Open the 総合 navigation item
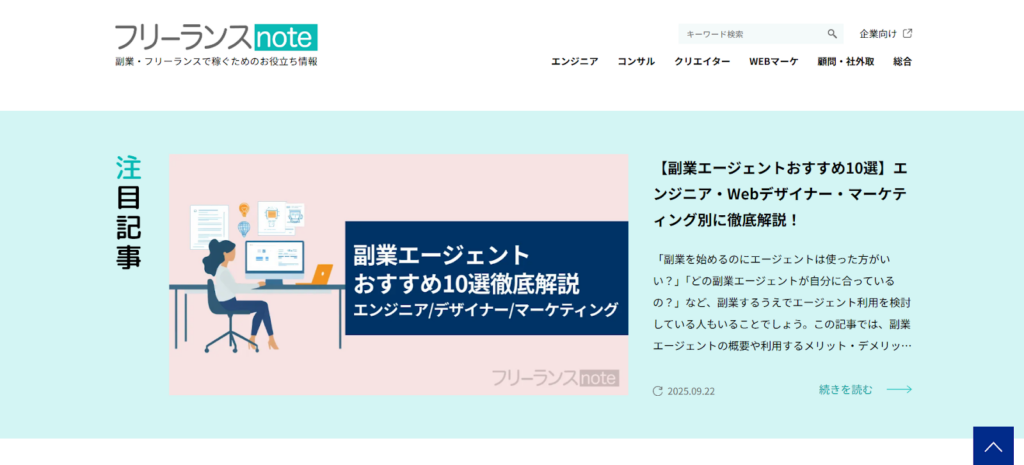The width and height of the screenshot is (1024, 465). 902,62
